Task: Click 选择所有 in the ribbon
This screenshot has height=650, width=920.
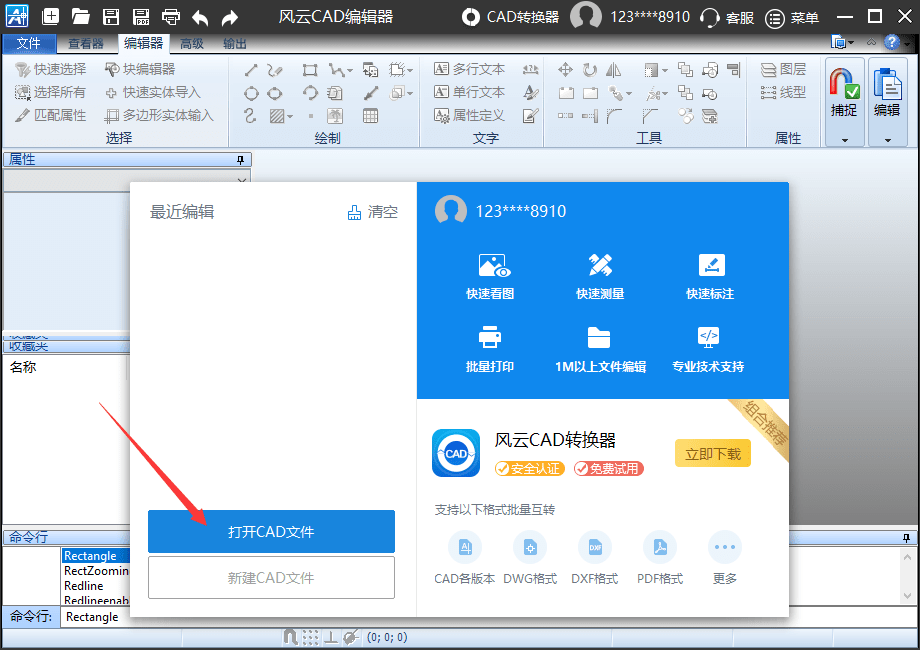Action: click(50, 92)
